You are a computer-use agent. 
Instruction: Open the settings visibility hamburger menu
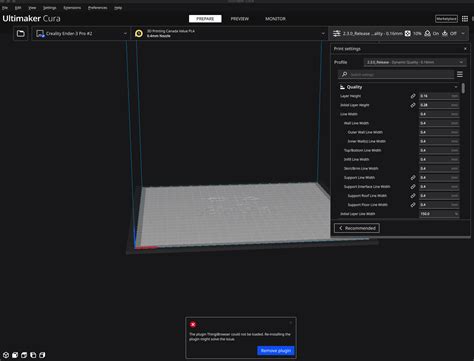(x=460, y=74)
